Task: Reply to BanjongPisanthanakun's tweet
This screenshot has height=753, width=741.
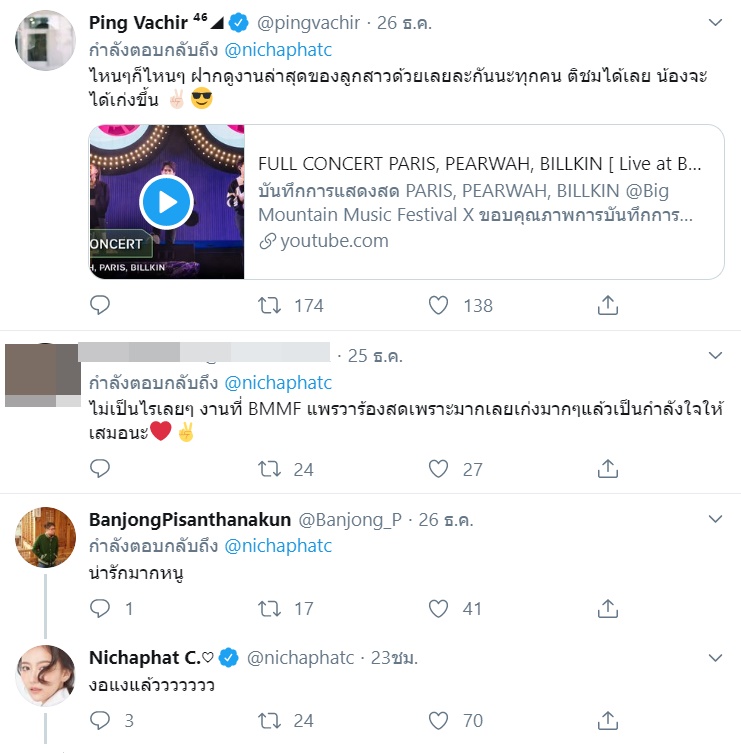Action: tap(100, 607)
